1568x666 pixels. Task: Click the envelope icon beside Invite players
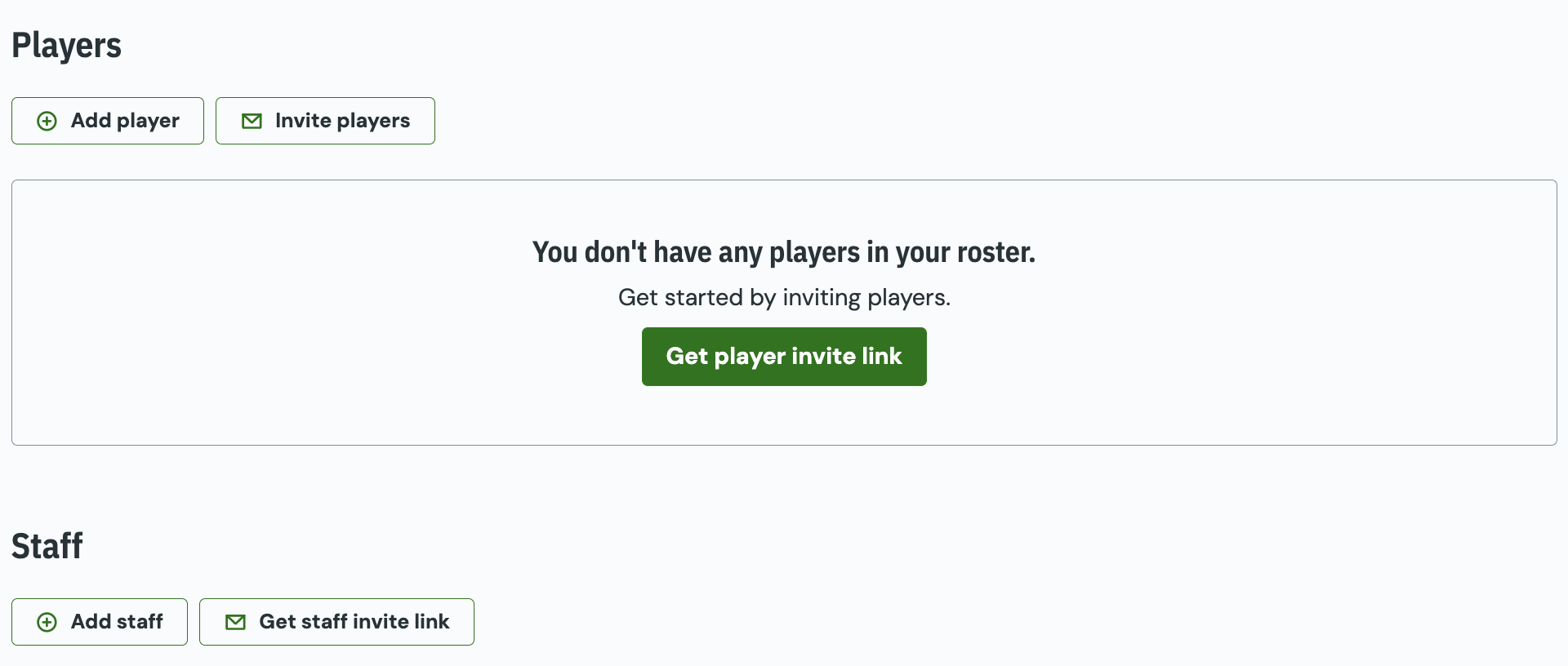(252, 122)
